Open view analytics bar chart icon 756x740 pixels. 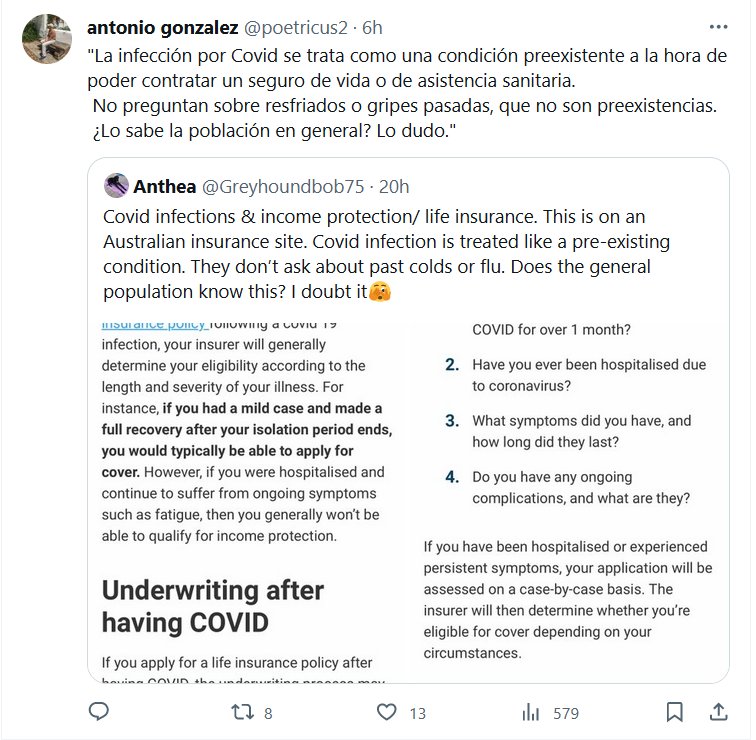pyautogui.click(x=530, y=712)
